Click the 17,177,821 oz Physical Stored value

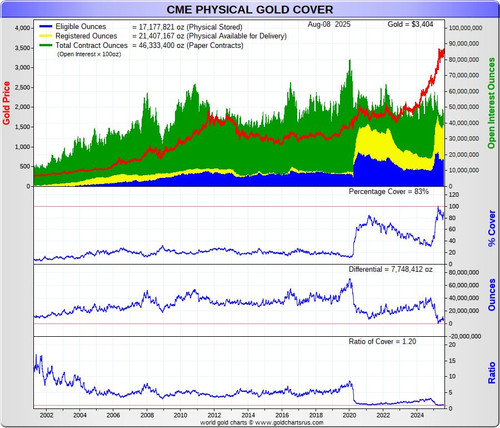[187, 27]
